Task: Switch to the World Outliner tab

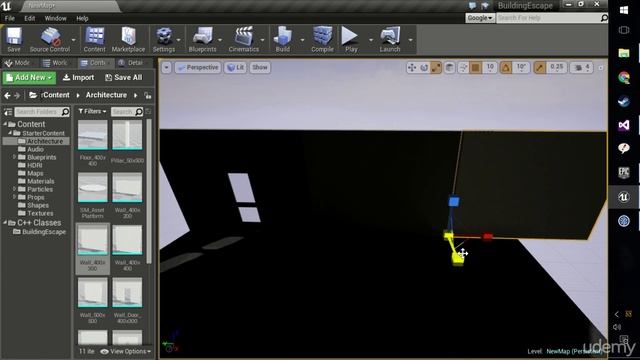Action: click(56, 63)
